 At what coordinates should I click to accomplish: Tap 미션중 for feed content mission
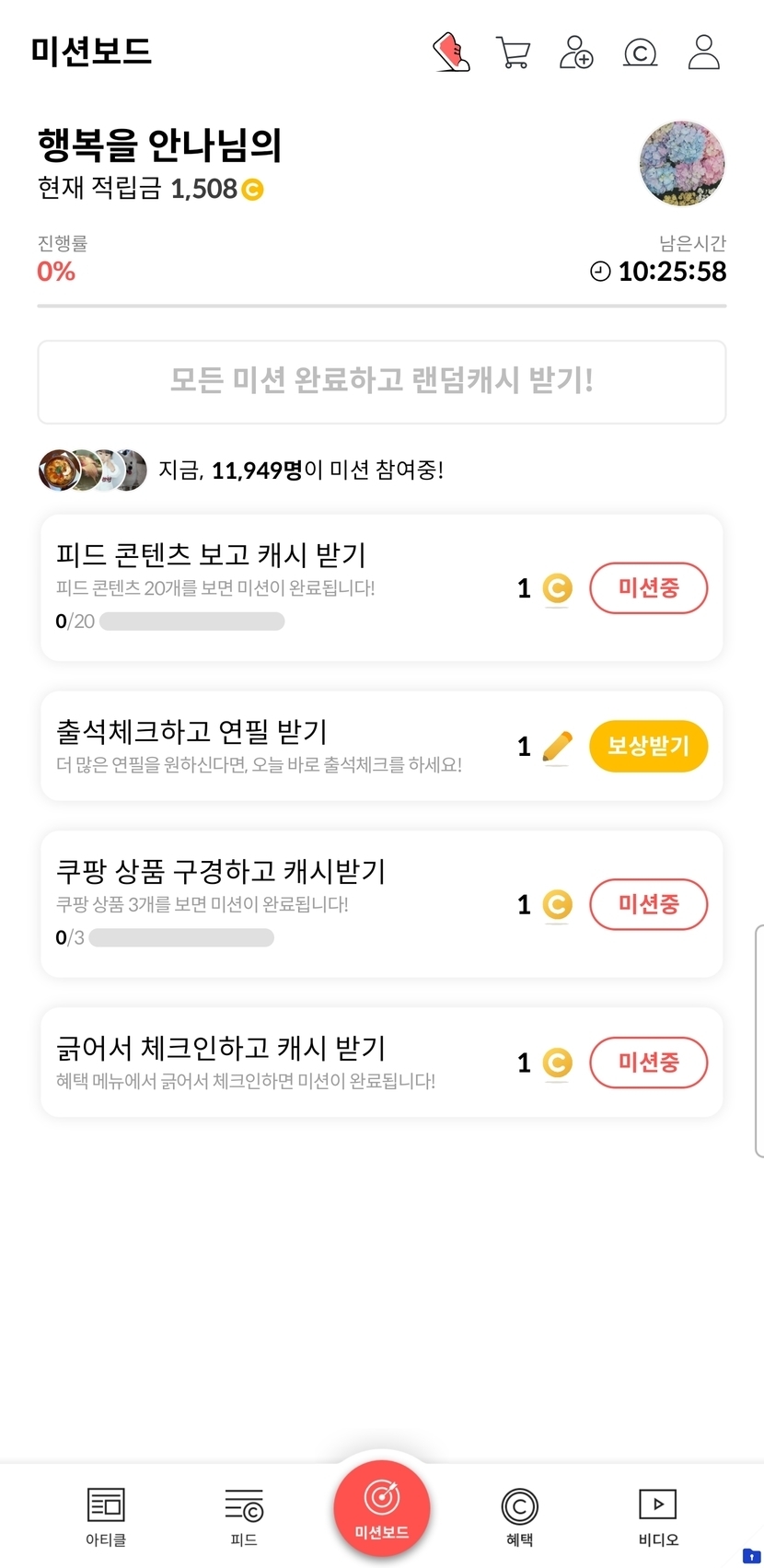(648, 588)
